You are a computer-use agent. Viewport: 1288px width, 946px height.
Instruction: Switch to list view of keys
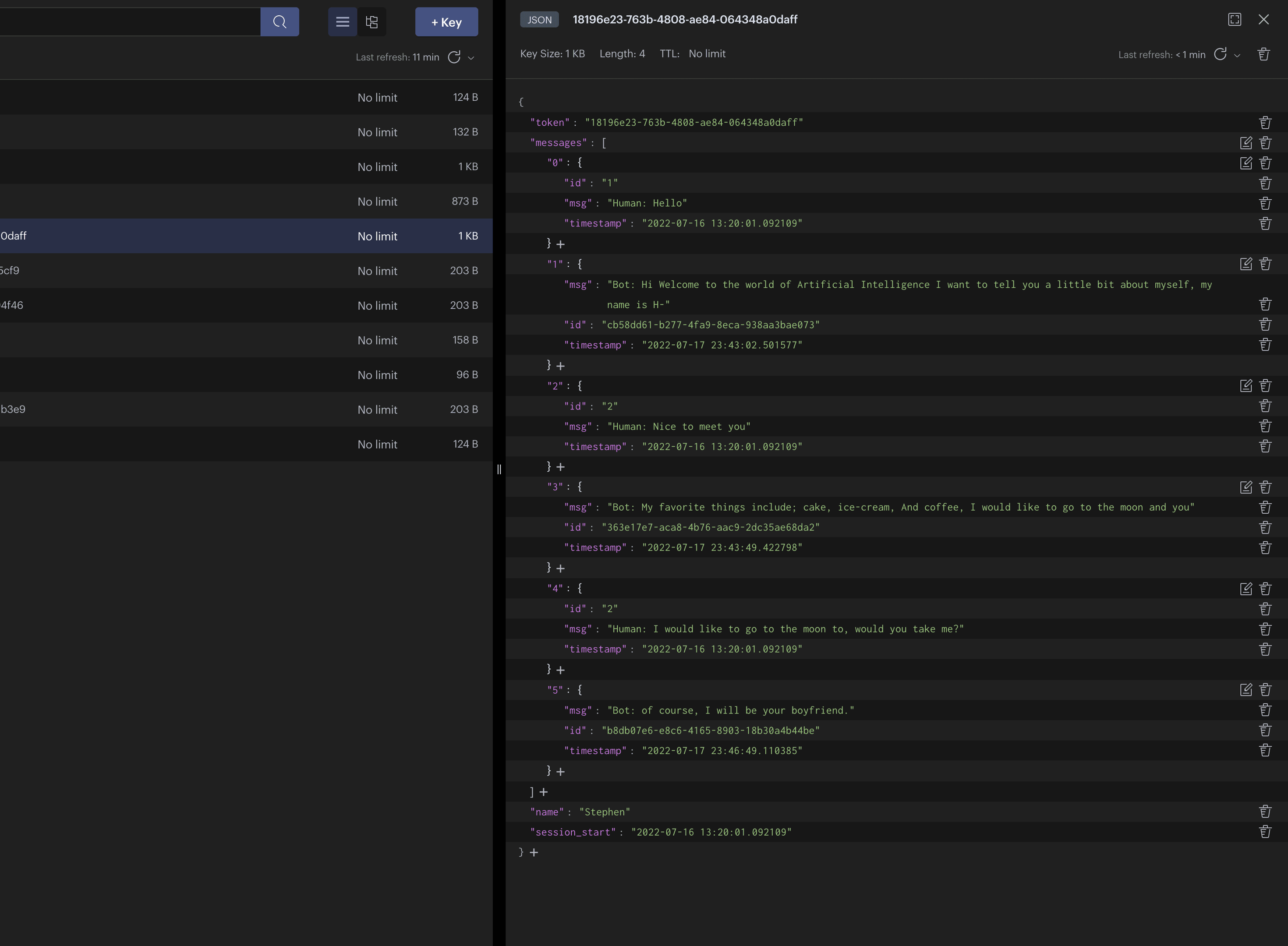click(343, 22)
